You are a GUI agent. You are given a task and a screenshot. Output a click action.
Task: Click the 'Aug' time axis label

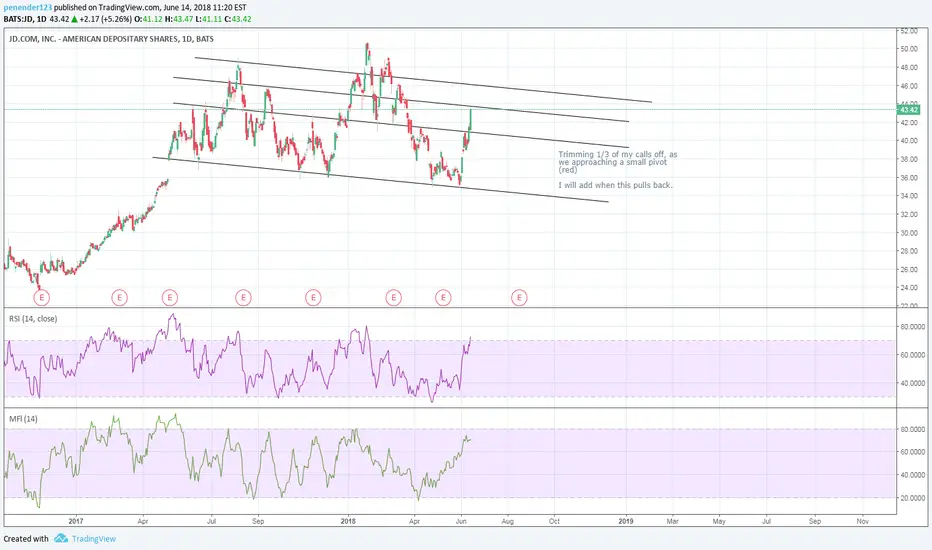(508, 521)
